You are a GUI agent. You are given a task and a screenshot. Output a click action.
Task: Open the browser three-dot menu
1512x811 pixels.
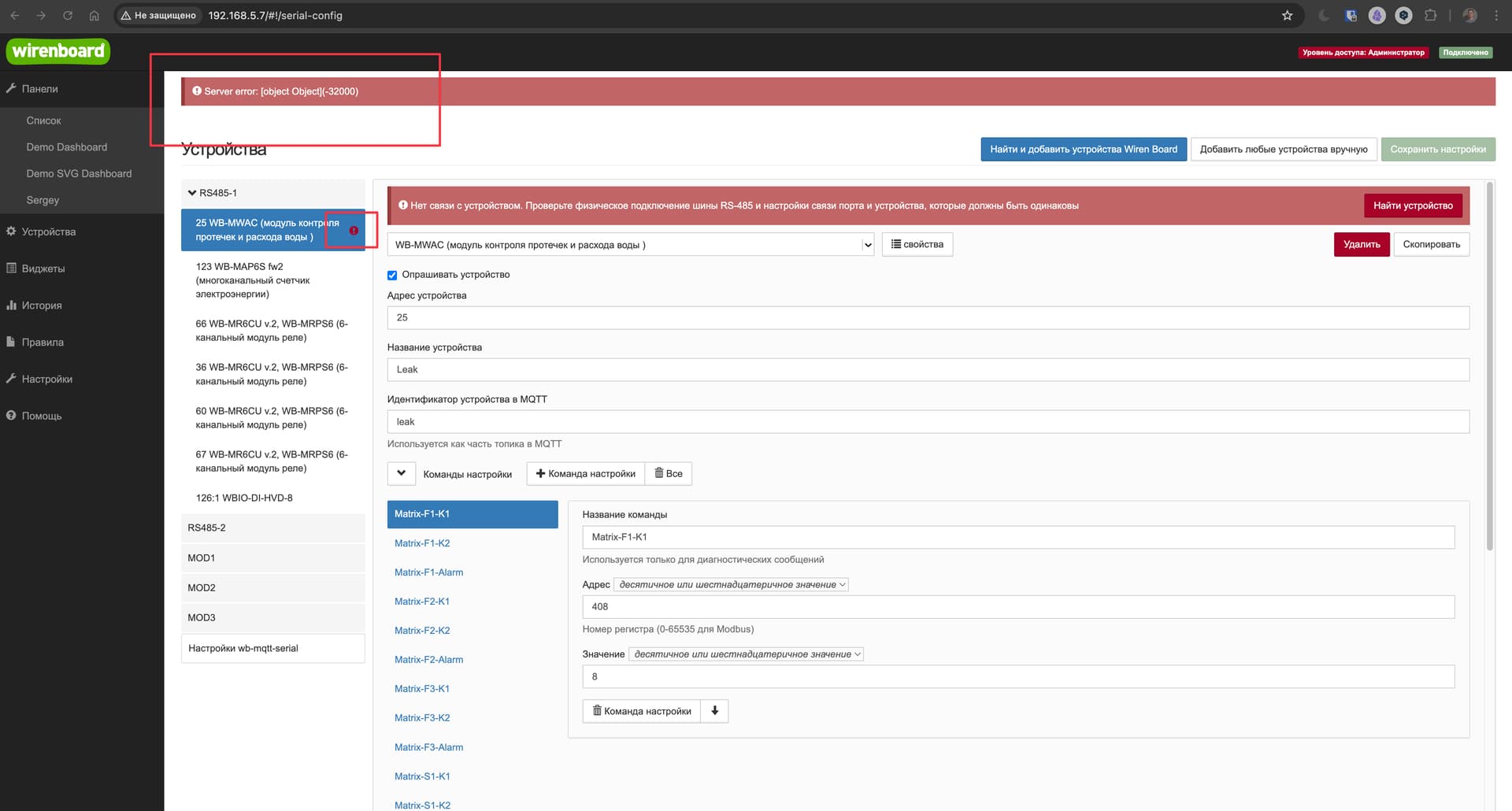pyautogui.click(x=1495, y=15)
